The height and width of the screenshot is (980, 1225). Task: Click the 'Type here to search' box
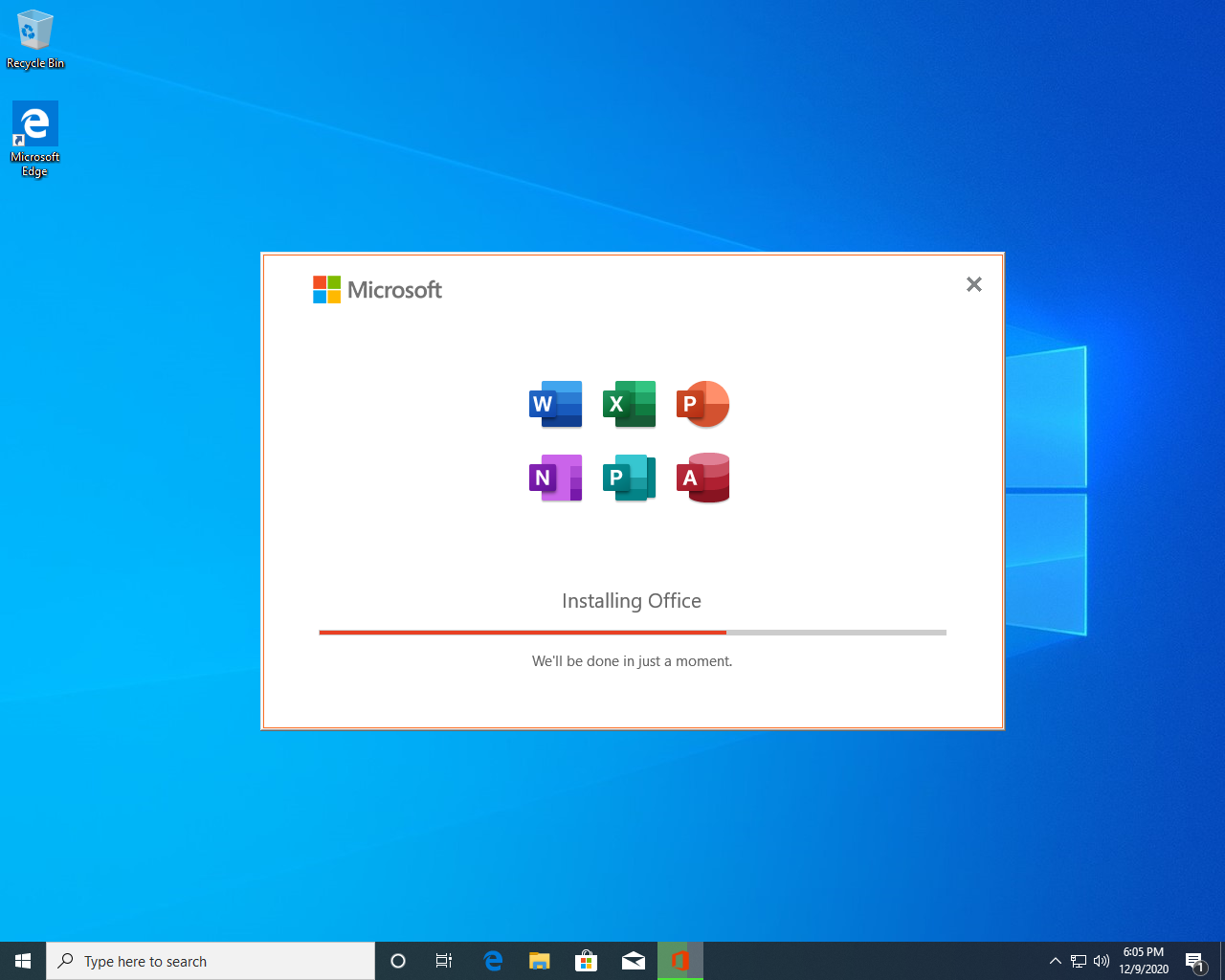(211, 961)
